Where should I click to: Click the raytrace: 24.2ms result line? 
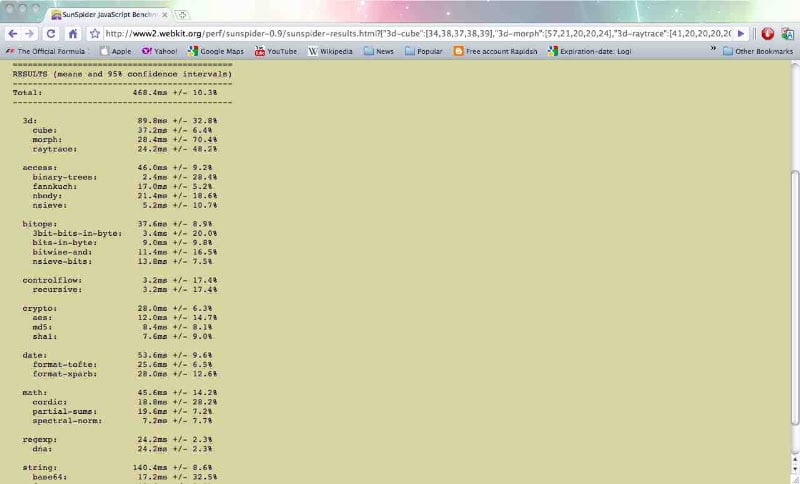pyautogui.click(x=124, y=149)
